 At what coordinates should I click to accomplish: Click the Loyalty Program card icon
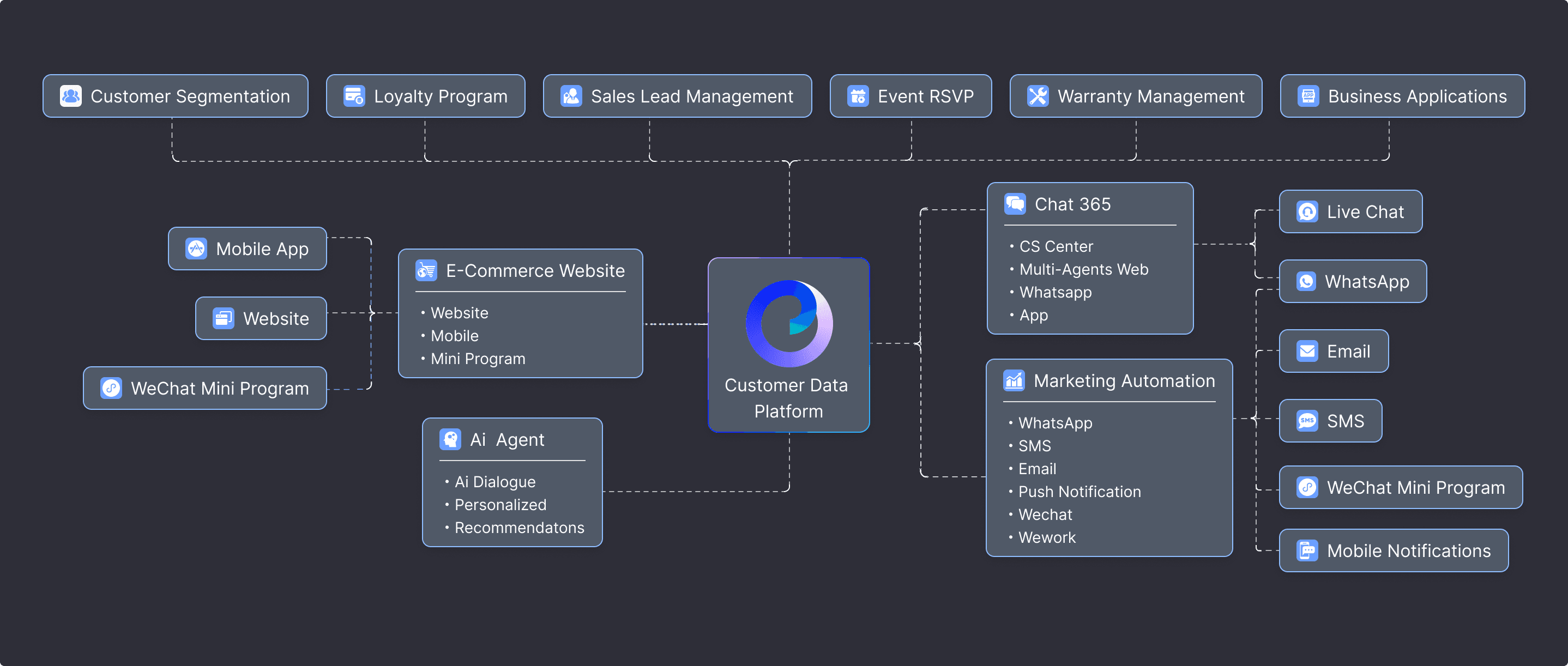point(354,96)
